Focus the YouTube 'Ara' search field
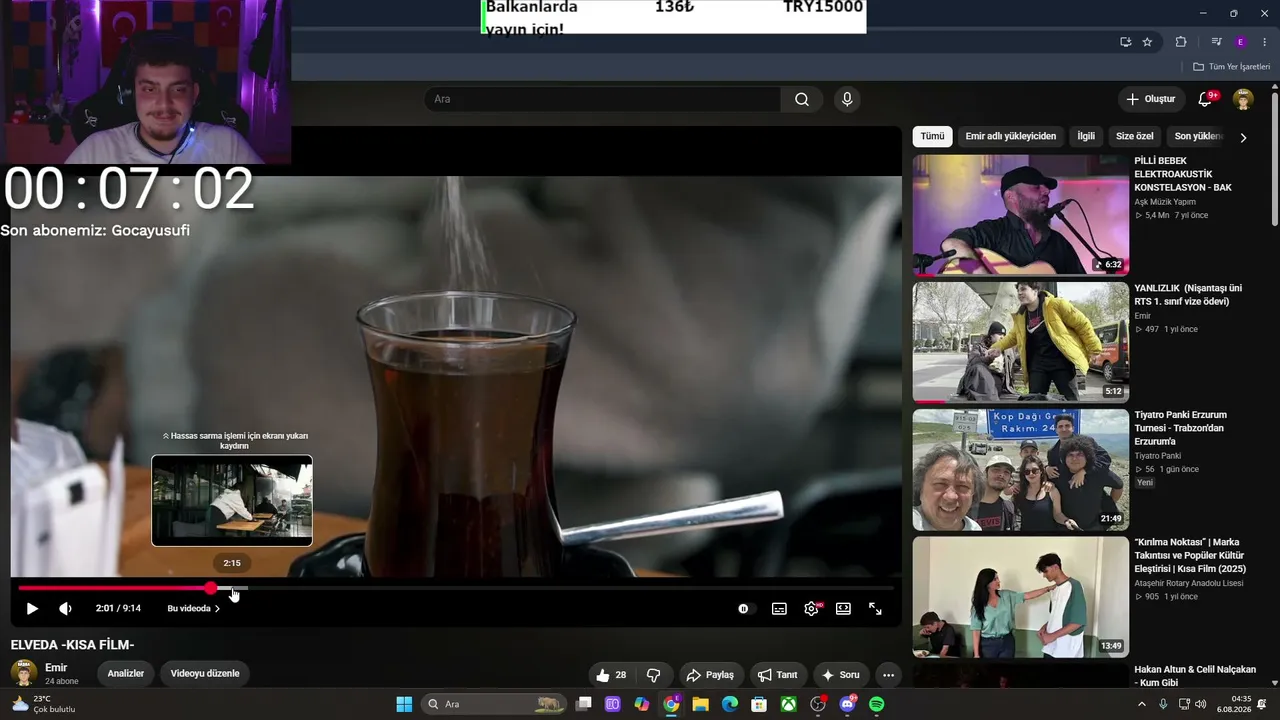The height and width of the screenshot is (720, 1280). (602, 99)
